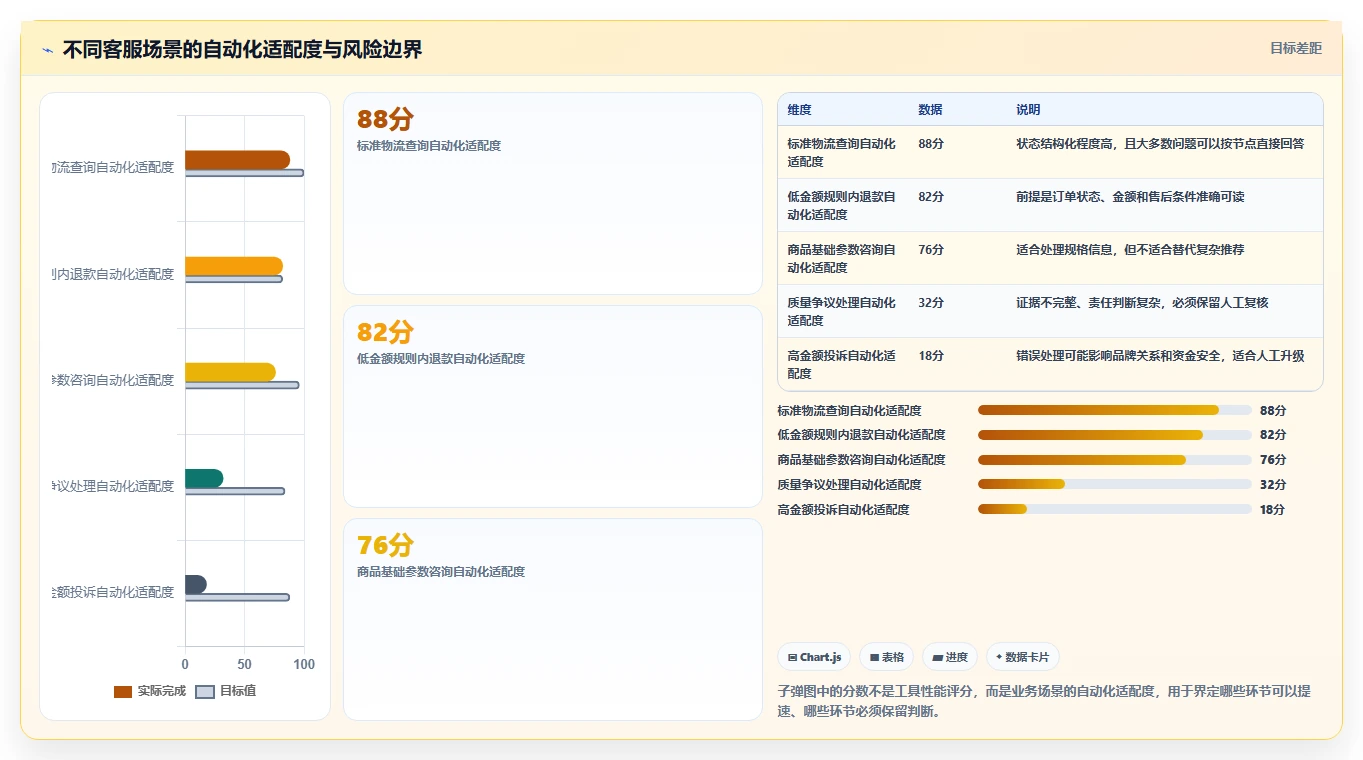
Task: Click the 说明 table column header
Action: (1028, 110)
